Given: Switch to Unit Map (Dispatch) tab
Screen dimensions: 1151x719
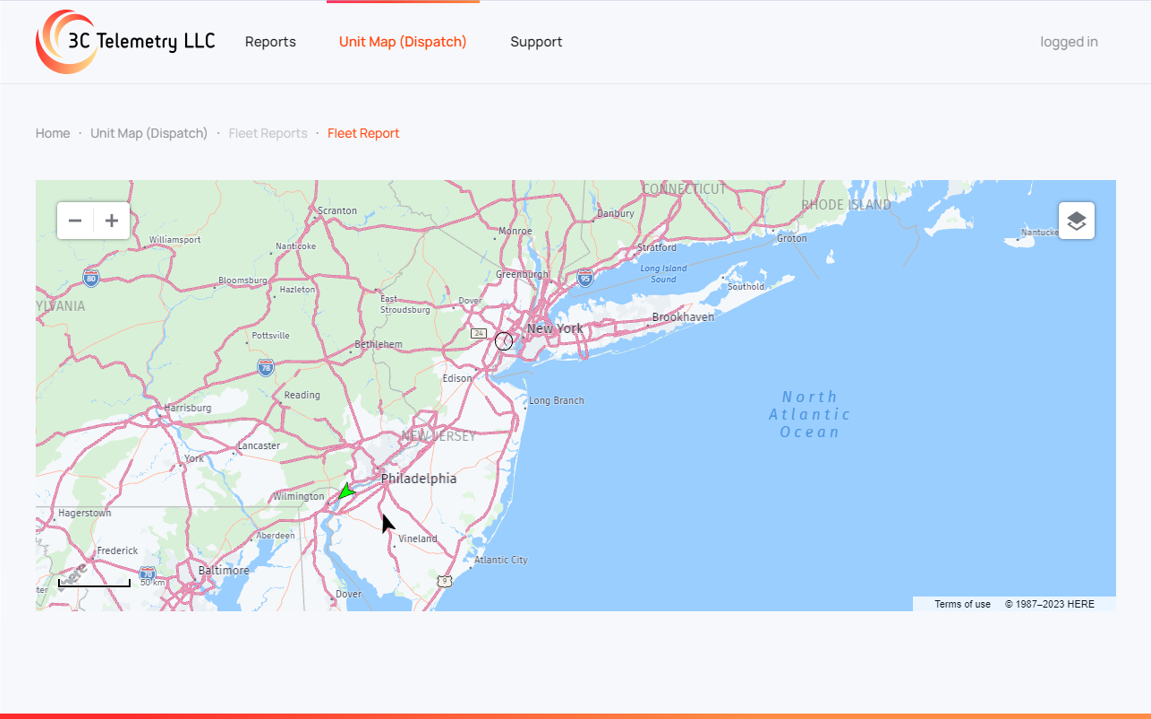Looking at the screenshot, I should [403, 42].
